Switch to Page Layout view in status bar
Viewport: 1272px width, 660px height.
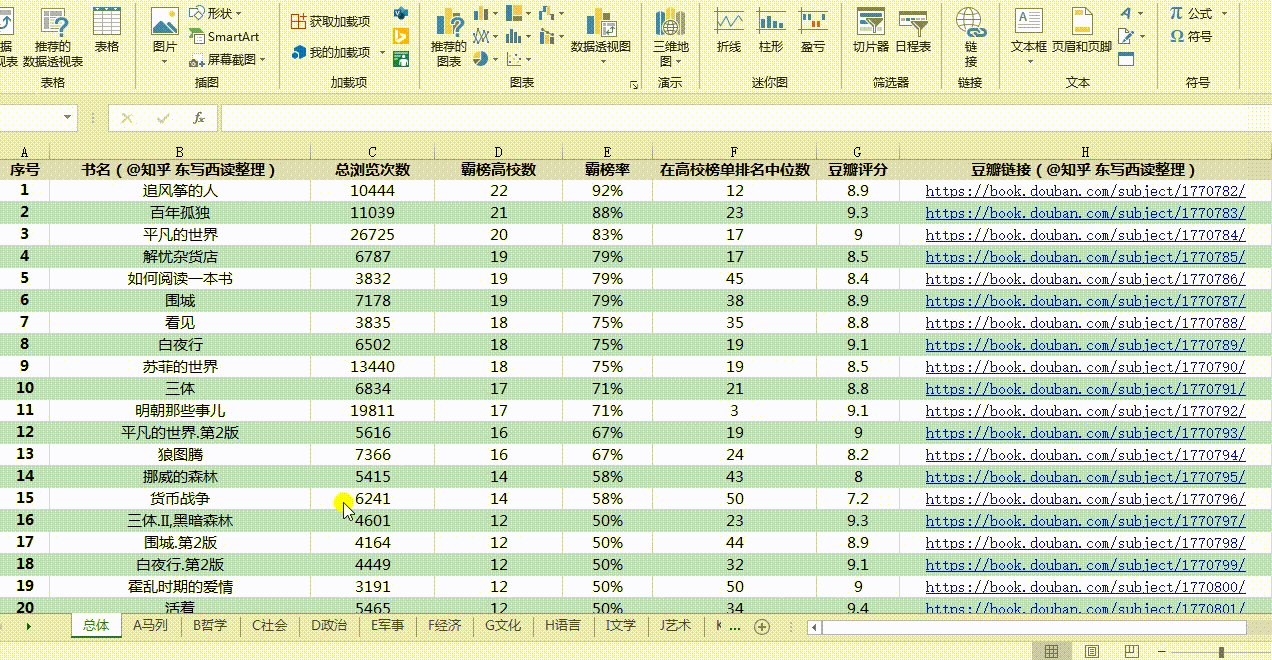1093,652
